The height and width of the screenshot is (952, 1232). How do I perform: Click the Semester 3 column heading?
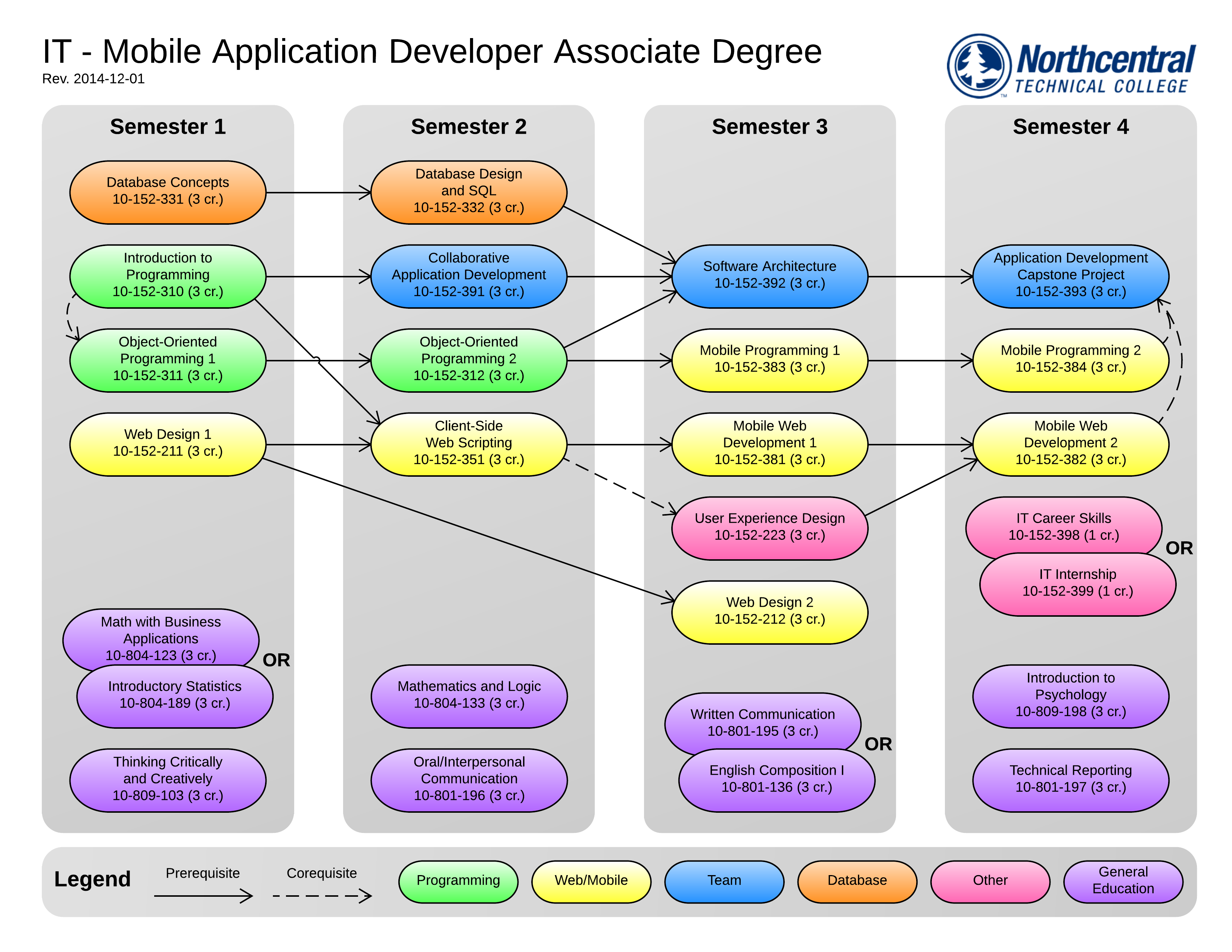click(769, 126)
